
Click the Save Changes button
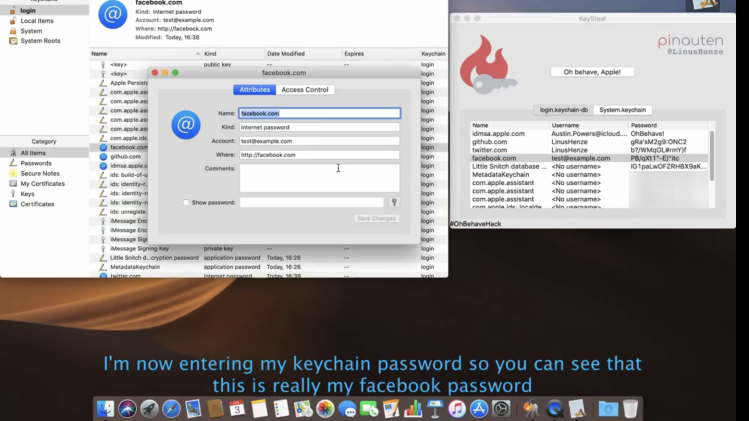pyautogui.click(x=376, y=218)
